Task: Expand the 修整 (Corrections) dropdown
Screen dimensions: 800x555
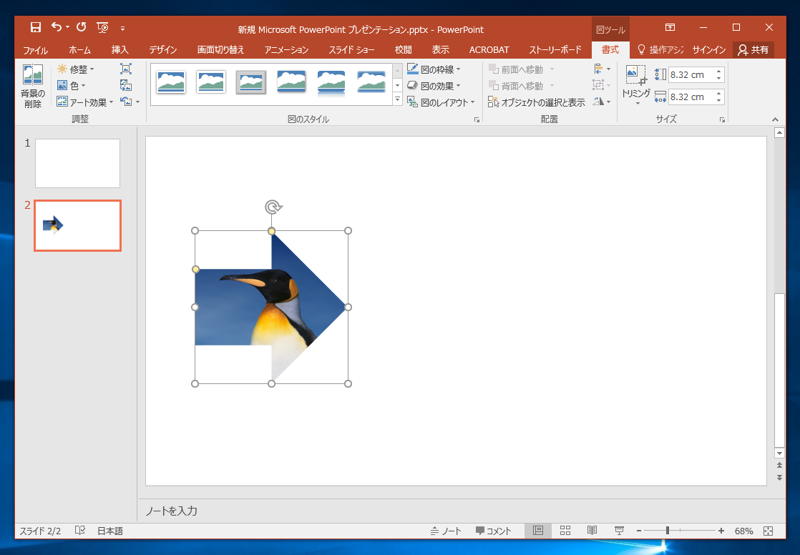Action: tap(76, 69)
